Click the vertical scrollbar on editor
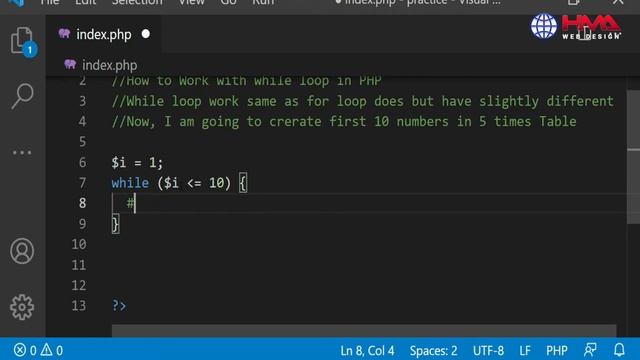Viewport: 640px width, 360px height. (x=633, y=157)
